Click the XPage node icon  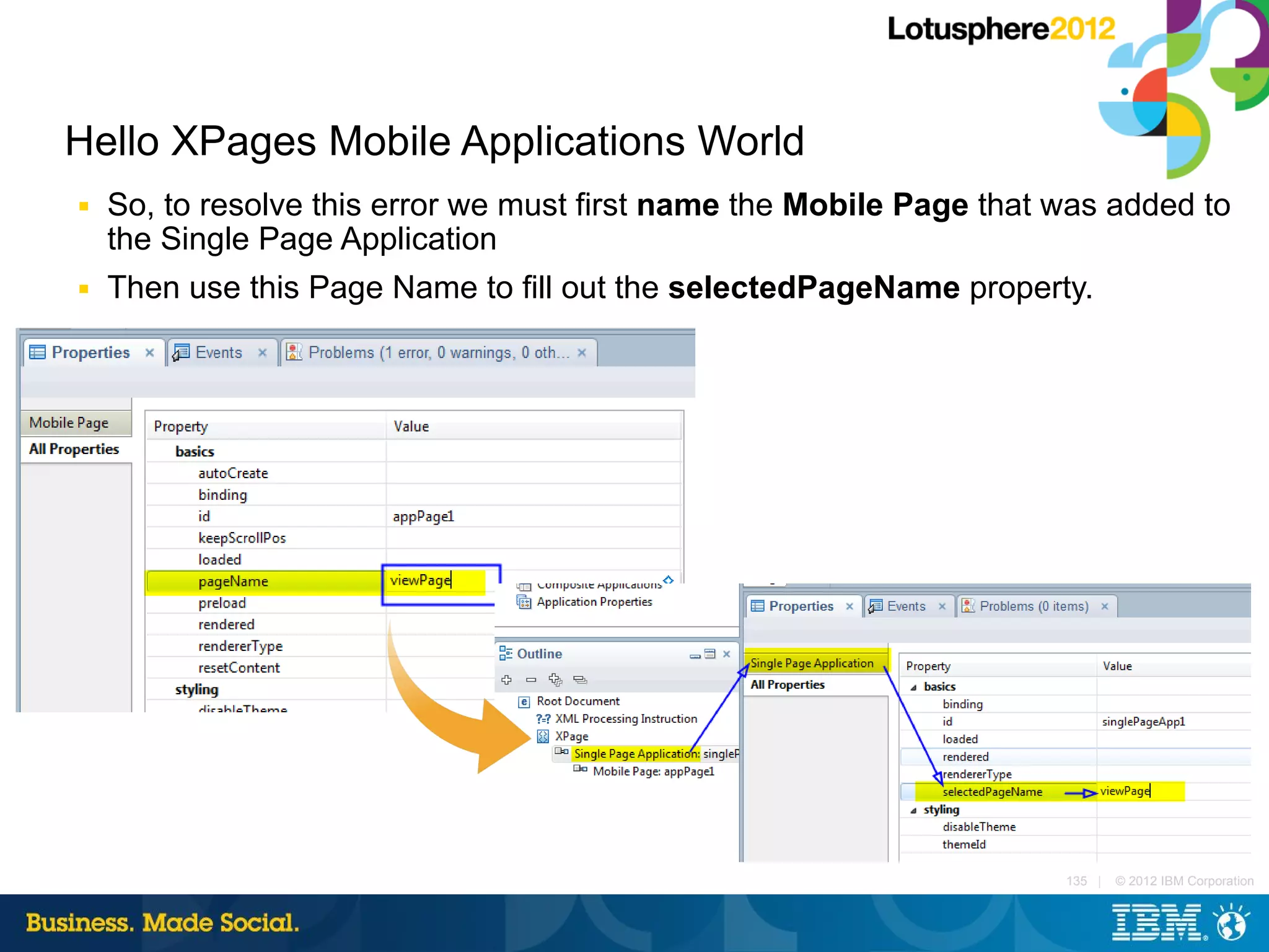(543, 736)
